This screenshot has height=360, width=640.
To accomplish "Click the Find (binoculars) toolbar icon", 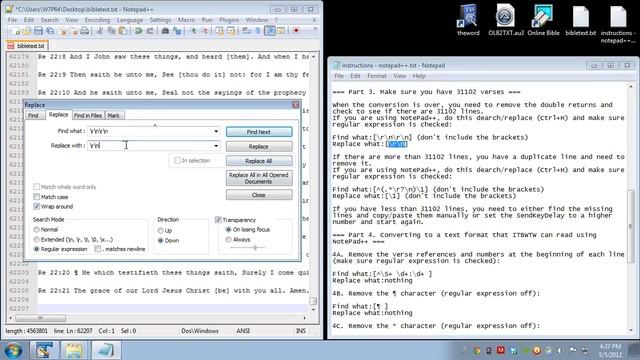I will pyautogui.click(x=165, y=31).
